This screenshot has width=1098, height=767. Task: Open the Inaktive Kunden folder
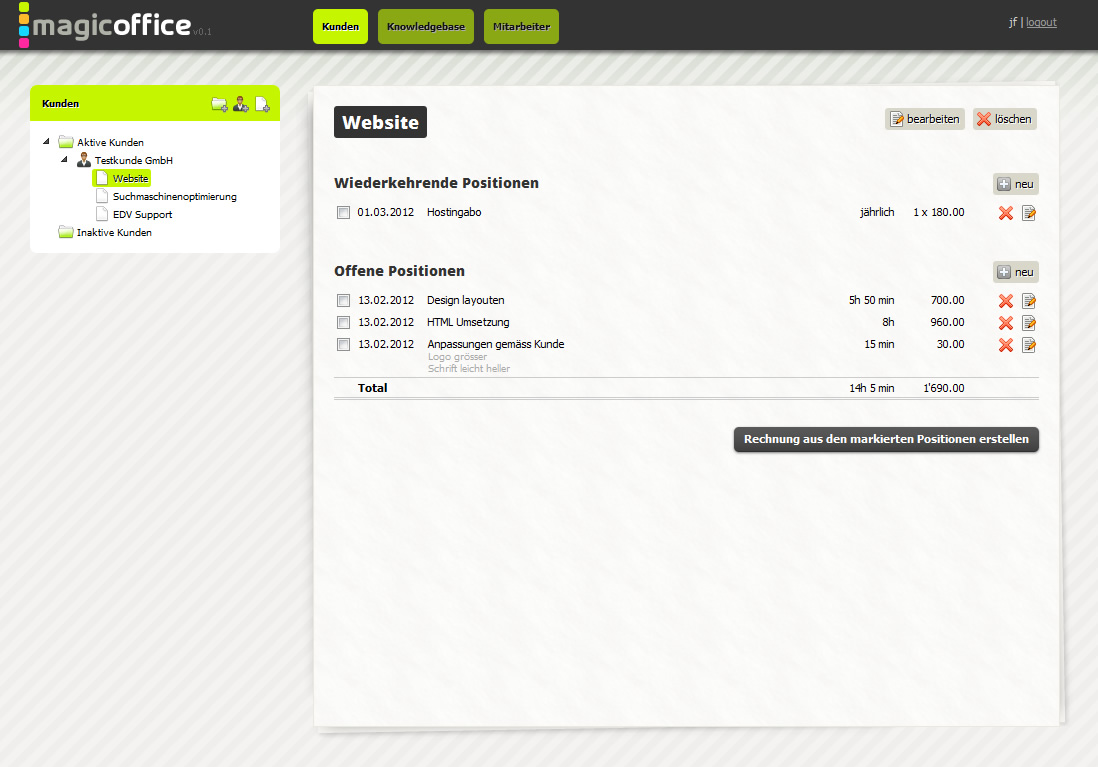(x=113, y=233)
